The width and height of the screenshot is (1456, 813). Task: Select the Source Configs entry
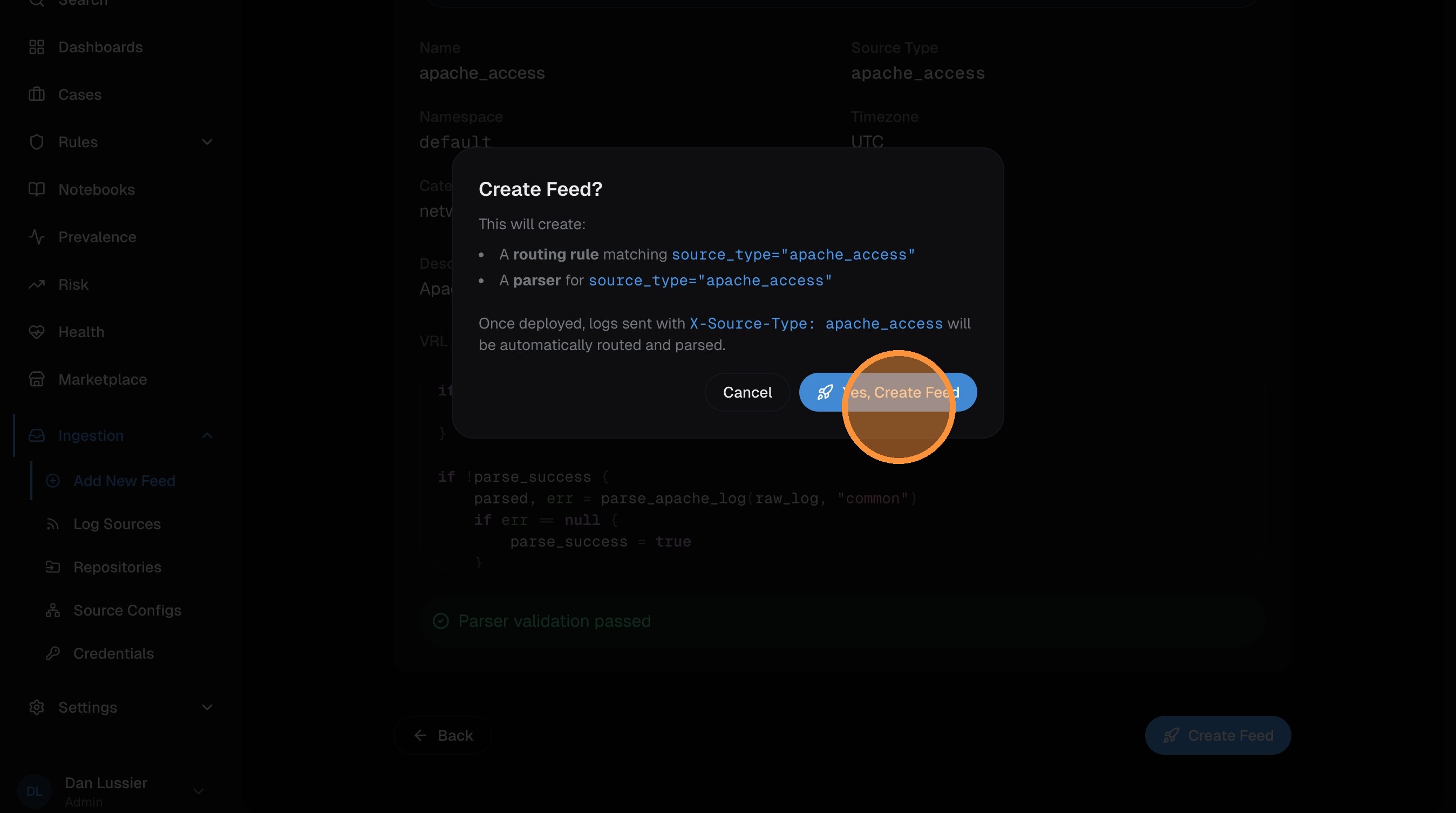click(x=127, y=610)
